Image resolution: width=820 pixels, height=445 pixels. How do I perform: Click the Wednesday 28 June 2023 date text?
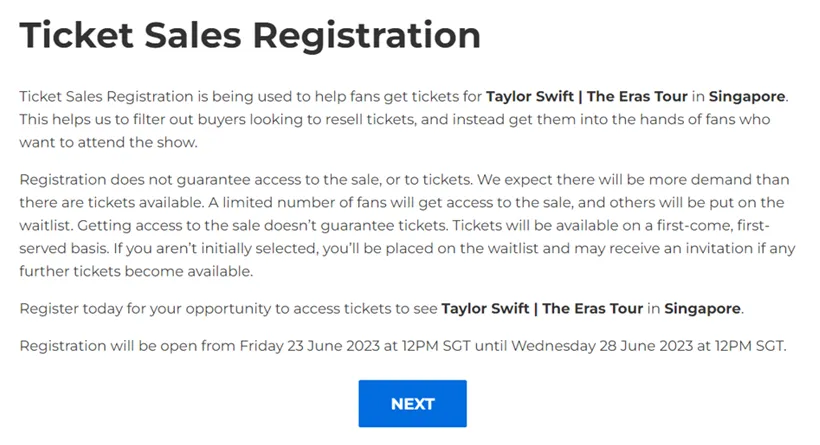(602, 346)
